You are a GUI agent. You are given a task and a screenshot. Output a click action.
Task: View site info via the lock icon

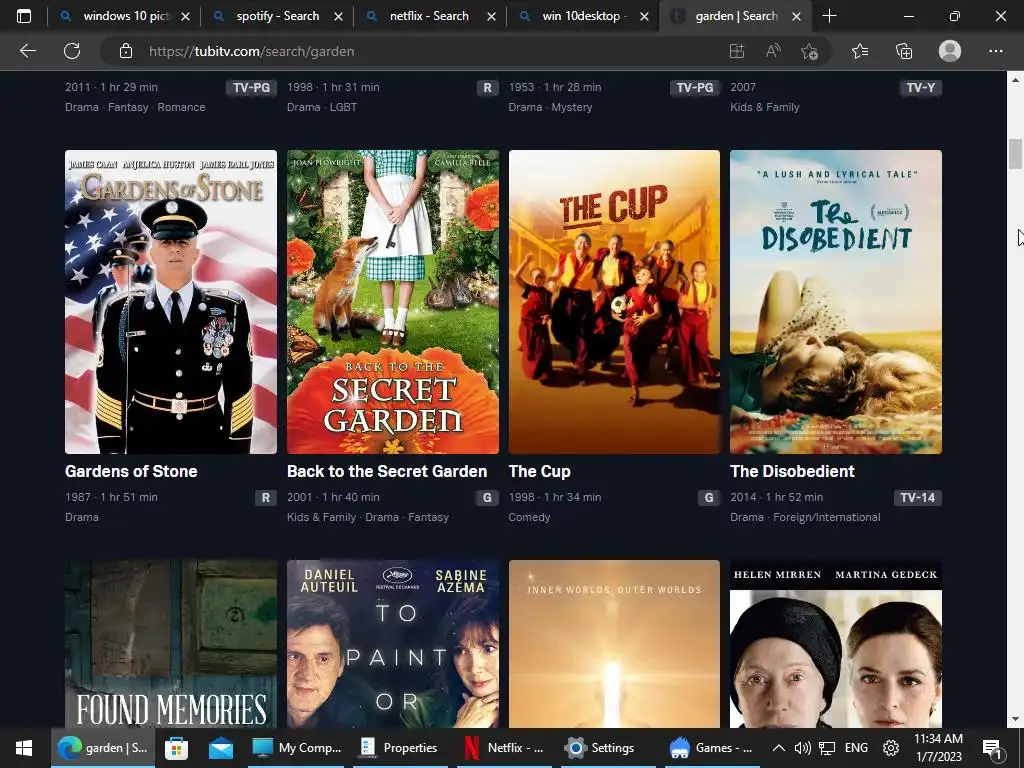click(126, 51)
